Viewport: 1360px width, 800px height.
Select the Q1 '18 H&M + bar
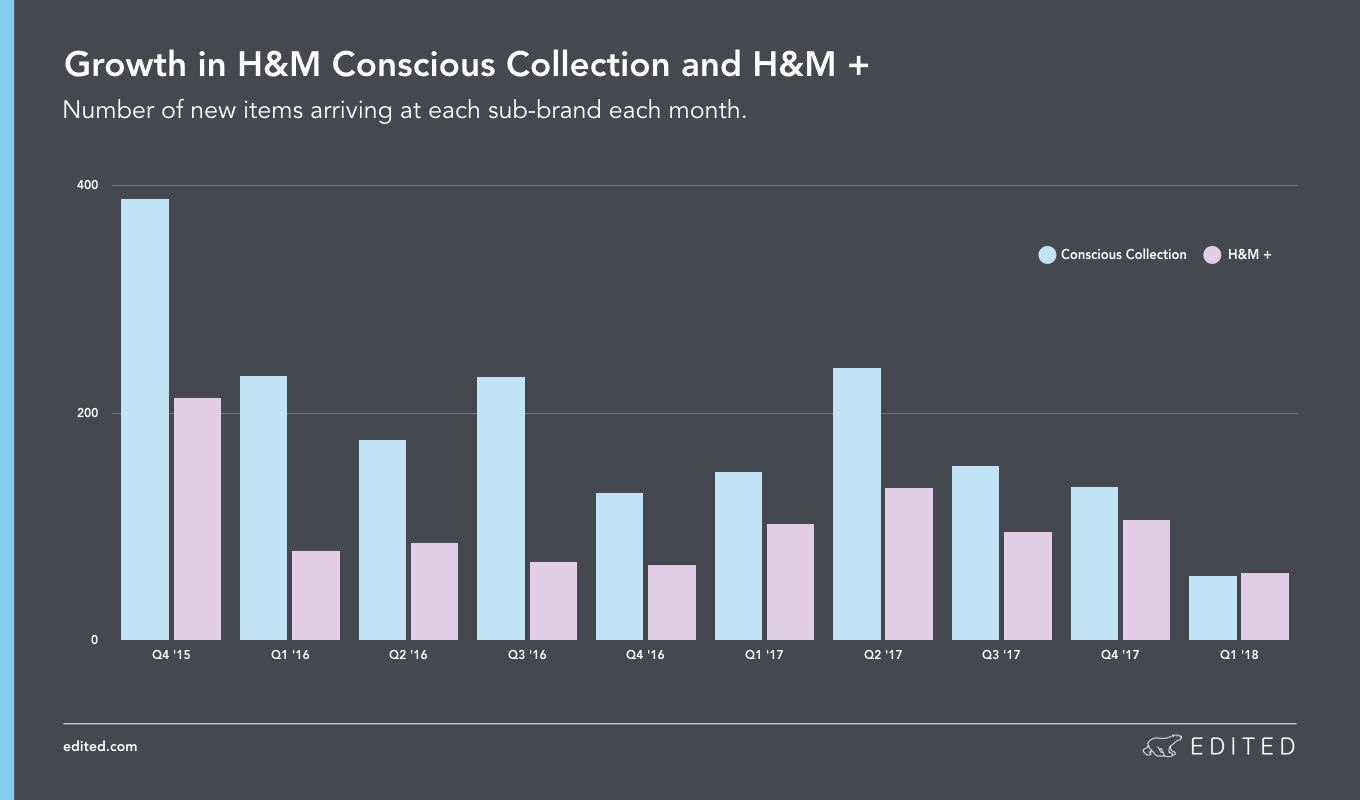point(1265,607)
